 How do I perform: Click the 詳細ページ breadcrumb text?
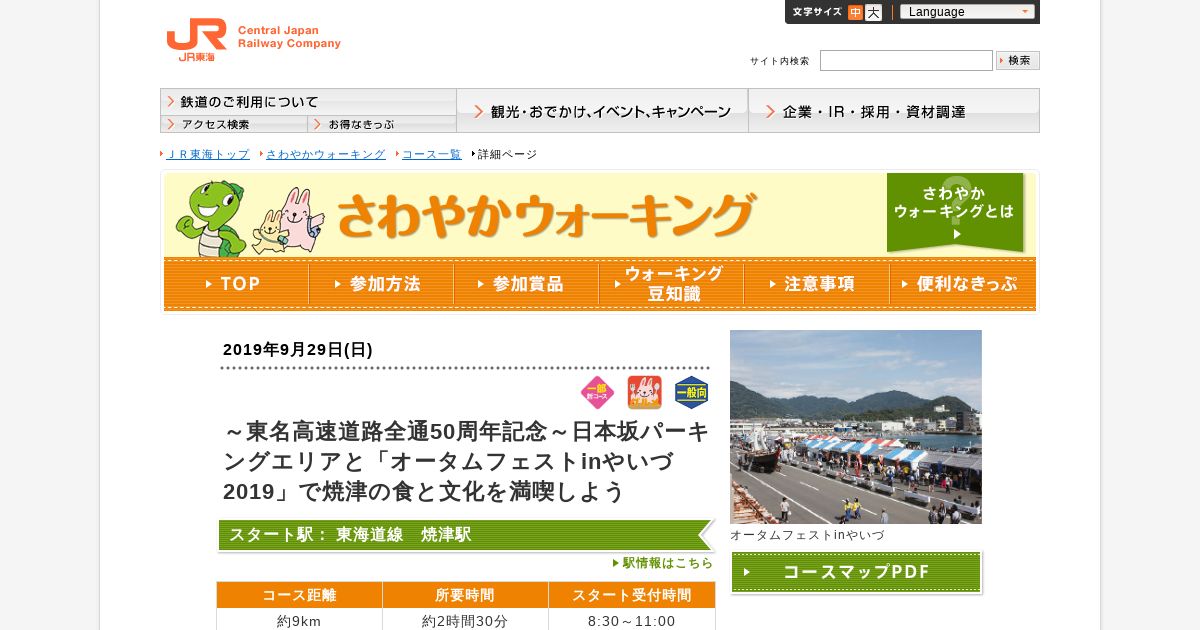coord(507,154)
